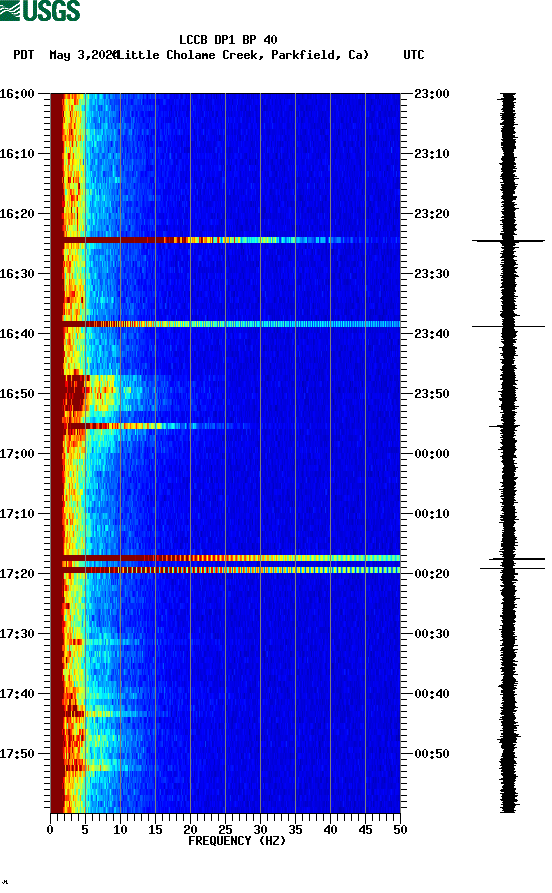Image resolution: width=552 pixels, height=893 pixels.
Task: Click the 23:30 UTC time label
Action: coord(432,273)
